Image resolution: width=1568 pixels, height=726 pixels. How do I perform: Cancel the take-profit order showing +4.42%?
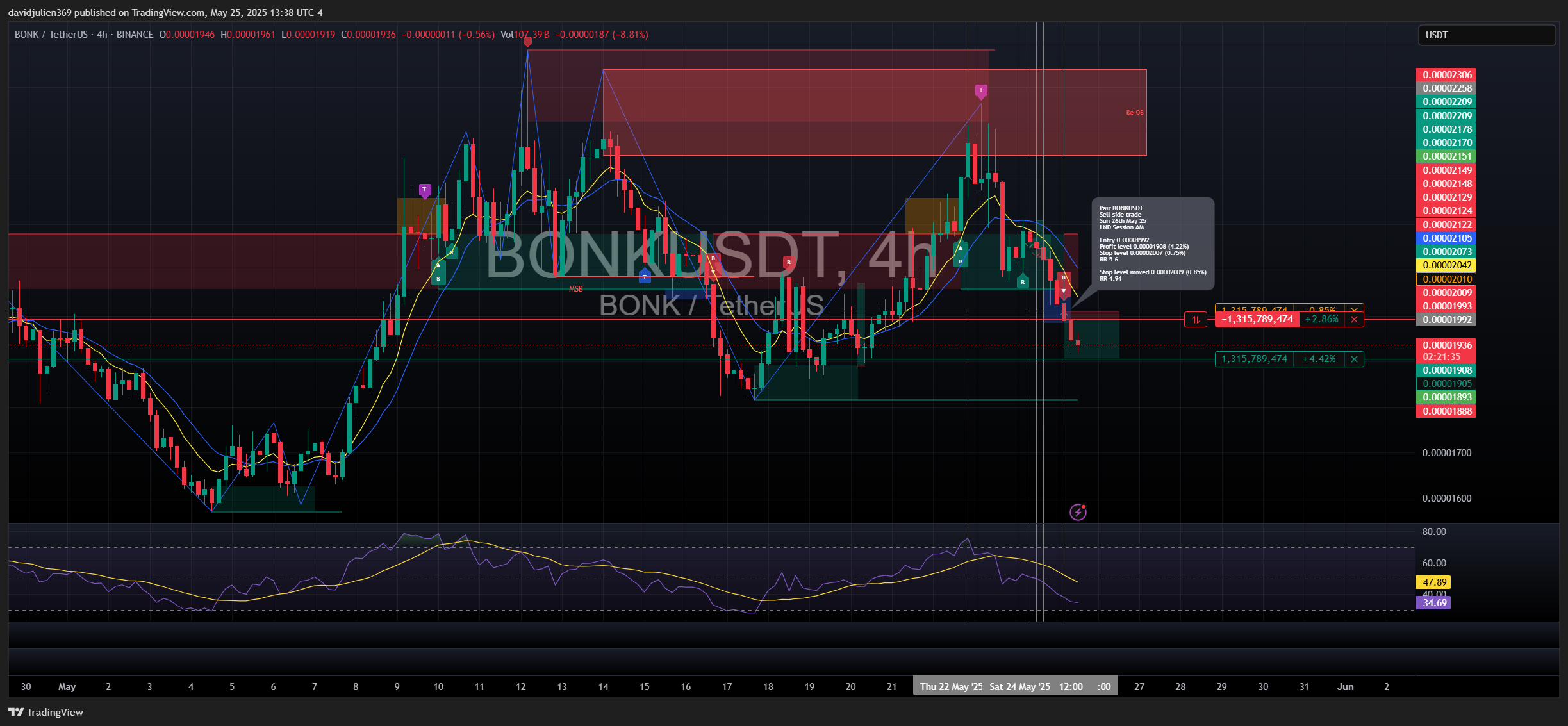pos(1354,359)
